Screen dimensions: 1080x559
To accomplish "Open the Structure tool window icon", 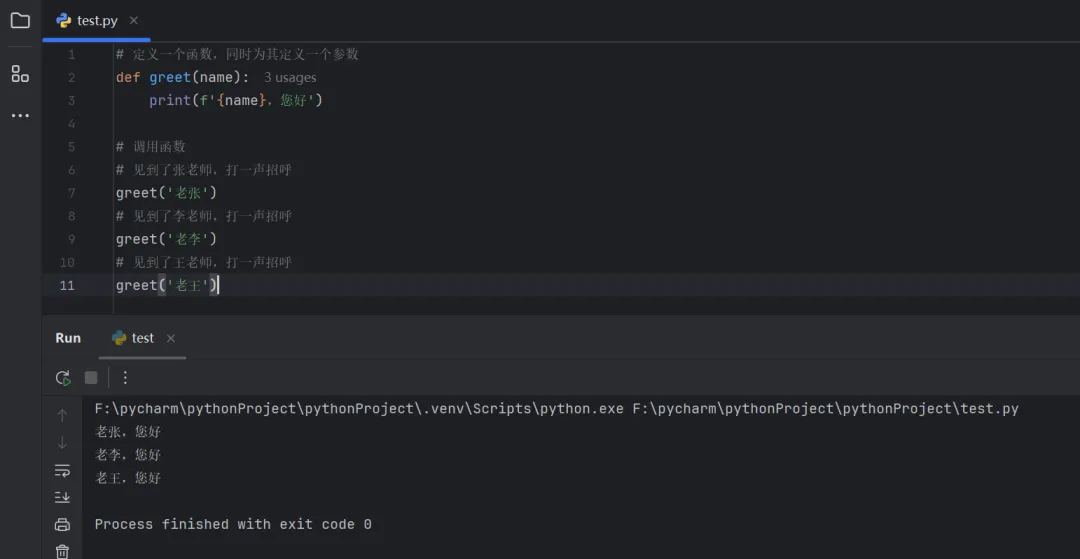I will click(x=20, y=73).
